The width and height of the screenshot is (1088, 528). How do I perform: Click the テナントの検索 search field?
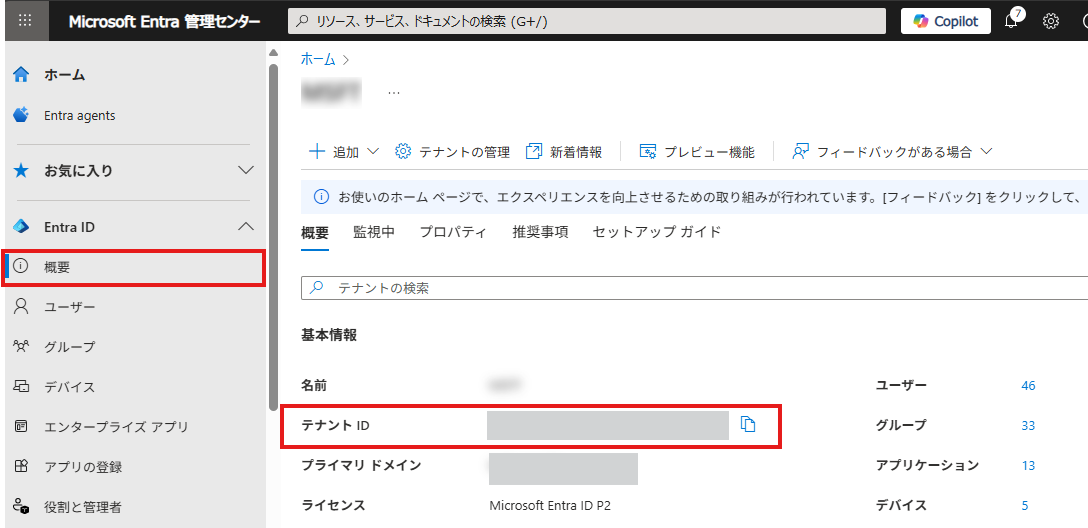[x=695, y=288]
